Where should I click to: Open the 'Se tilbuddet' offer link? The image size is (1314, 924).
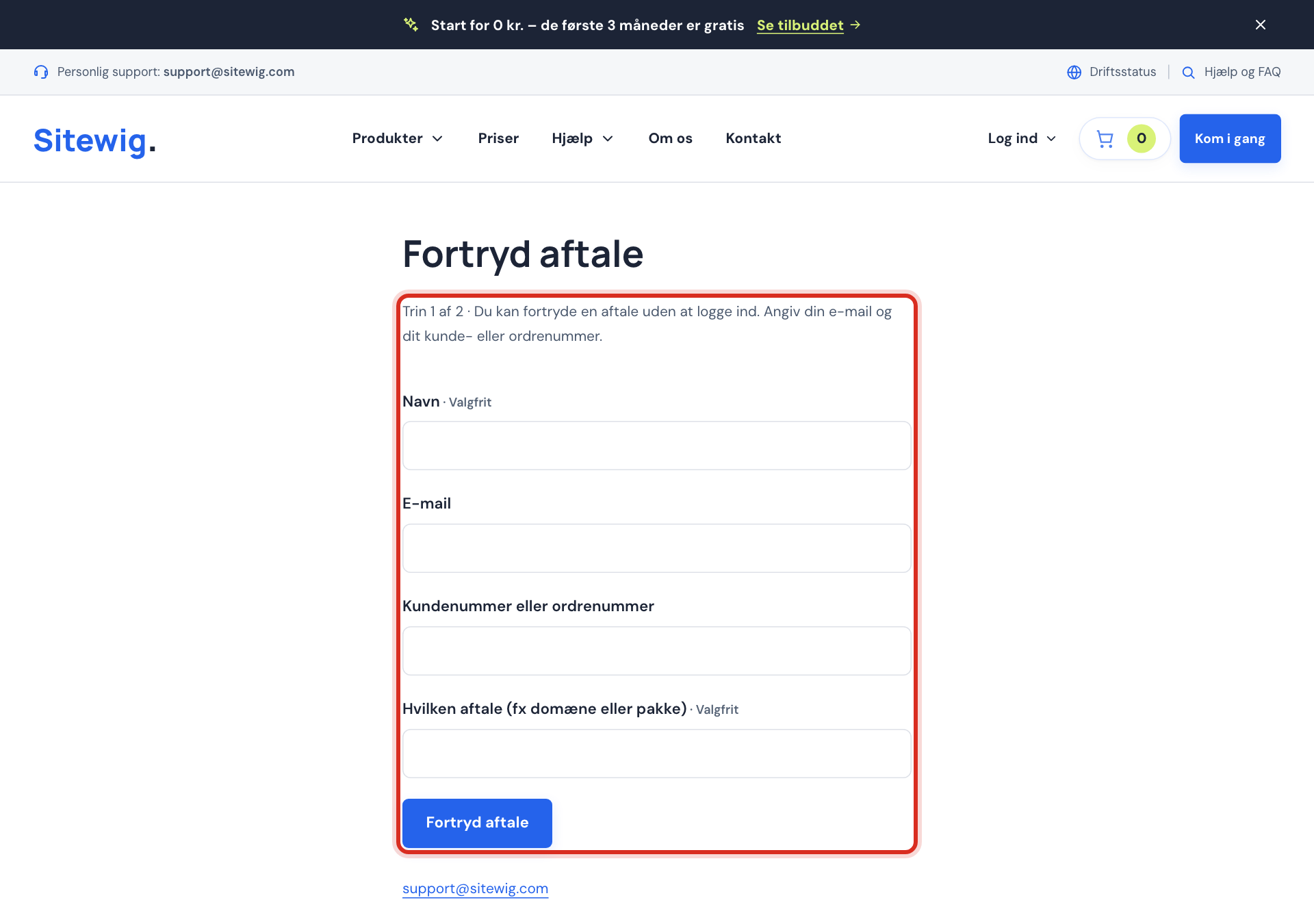click(x=800, y=25)
